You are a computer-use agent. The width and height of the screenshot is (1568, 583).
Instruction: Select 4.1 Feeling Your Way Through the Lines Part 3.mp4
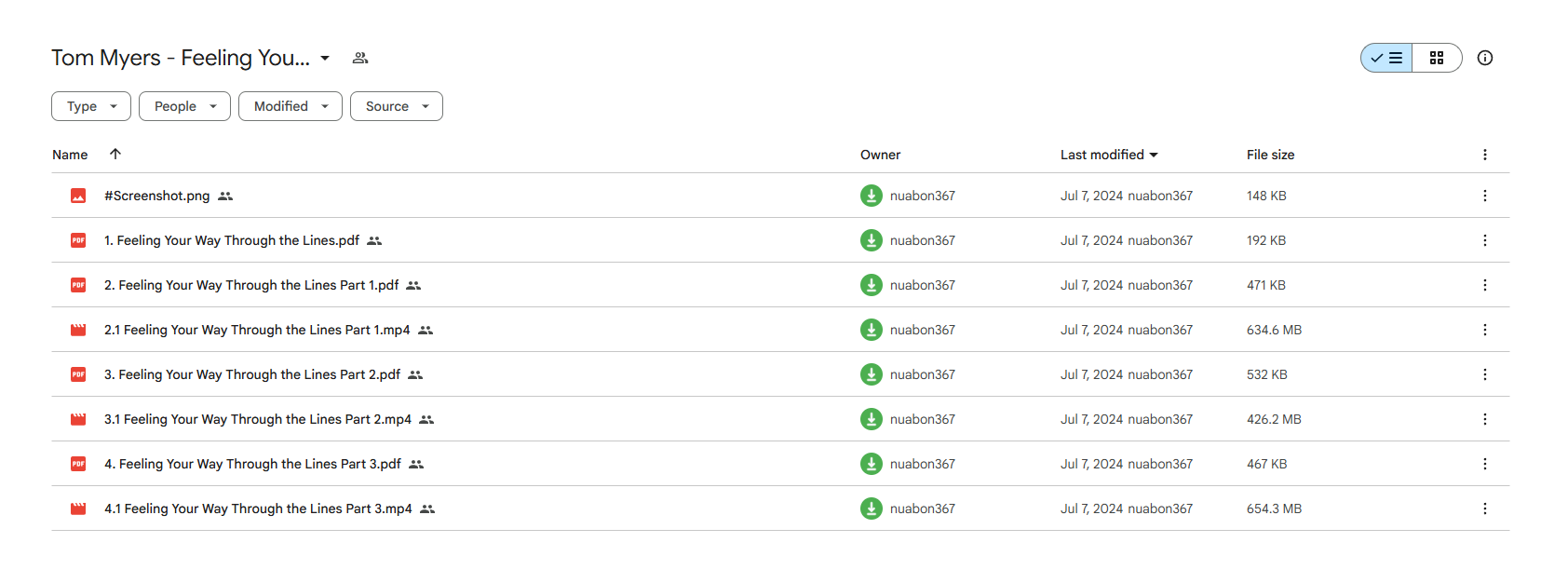point(258,508)
